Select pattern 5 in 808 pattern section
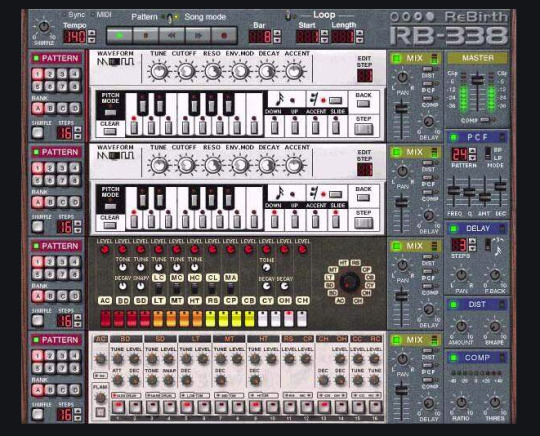The height and width of the screenshot is (436, 540). pyautogui.click(x=38, y=274)
